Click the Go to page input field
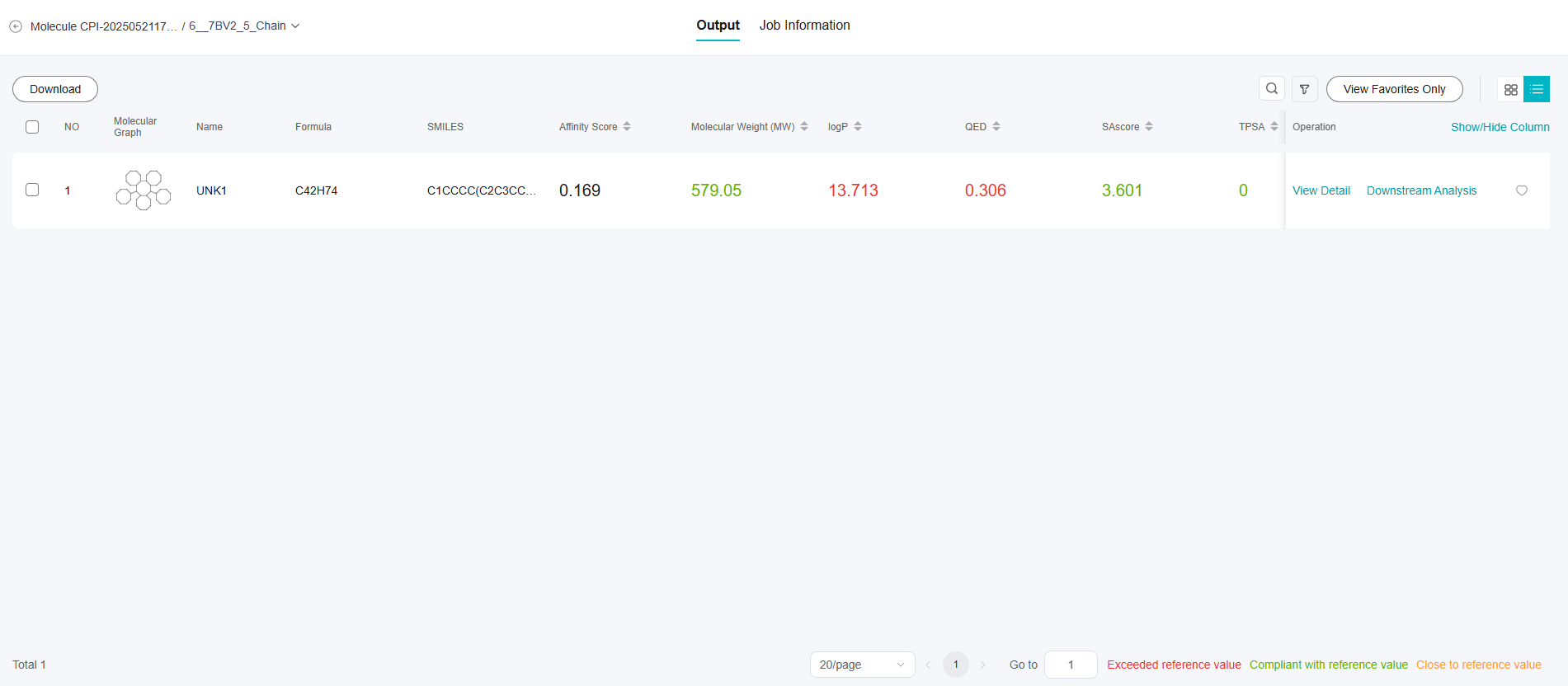The height and width of the screenshot is (686, 1568). [1070, 665]
